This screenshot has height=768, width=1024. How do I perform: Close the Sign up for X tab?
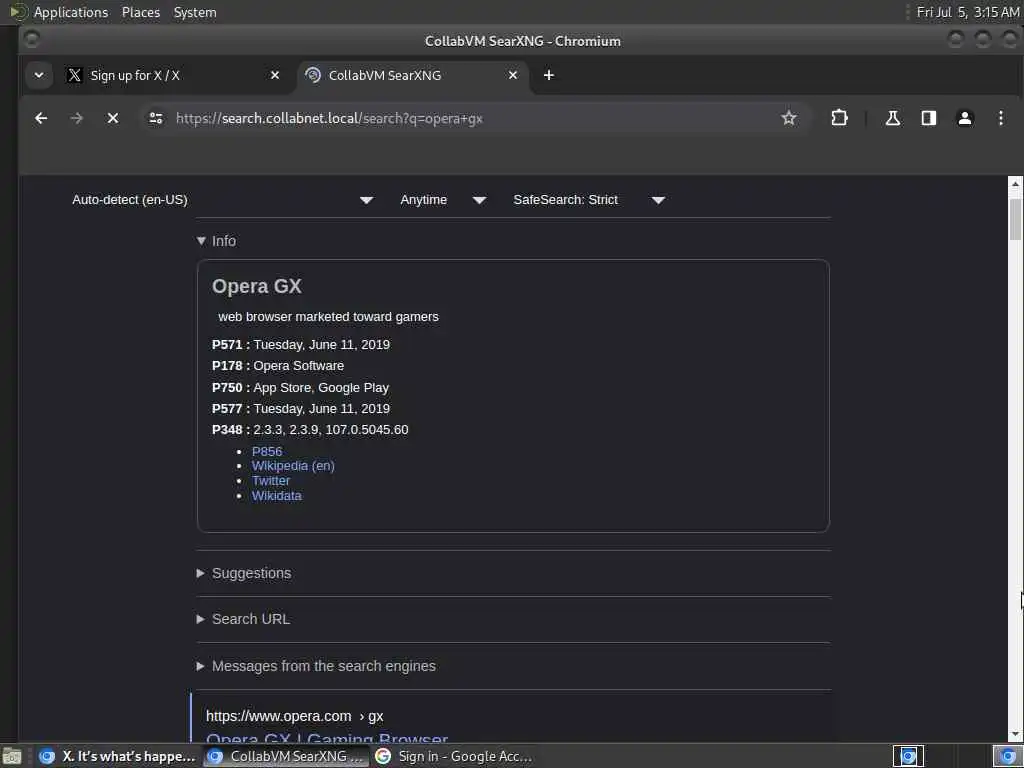tap(275, 75)
